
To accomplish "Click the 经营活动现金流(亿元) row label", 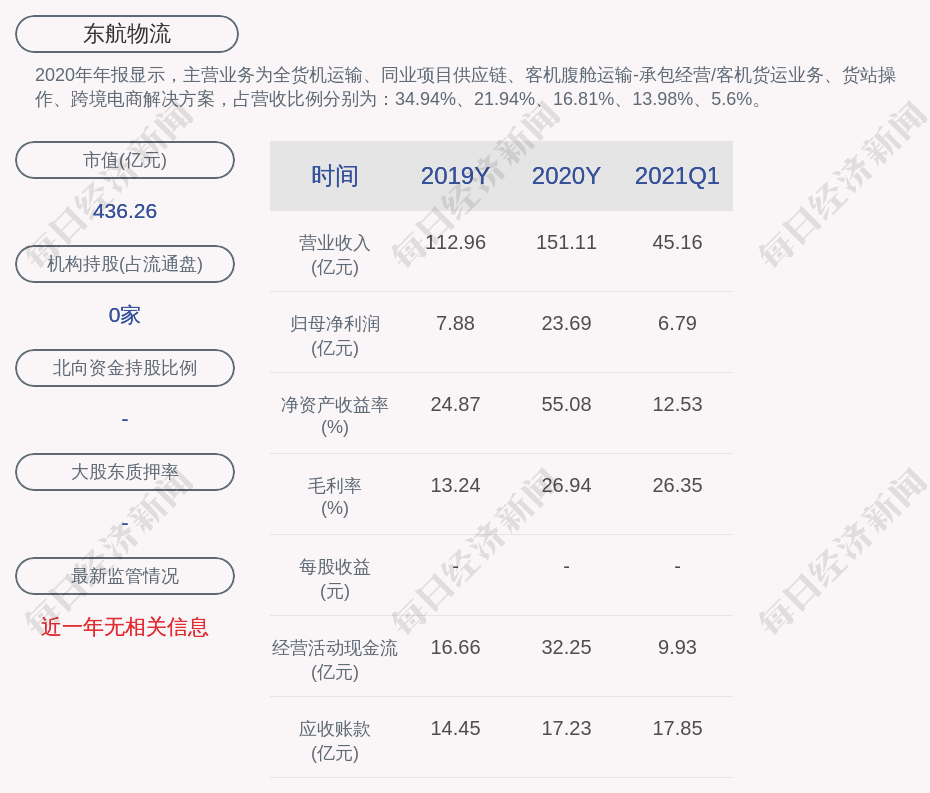I will (335, 660).
